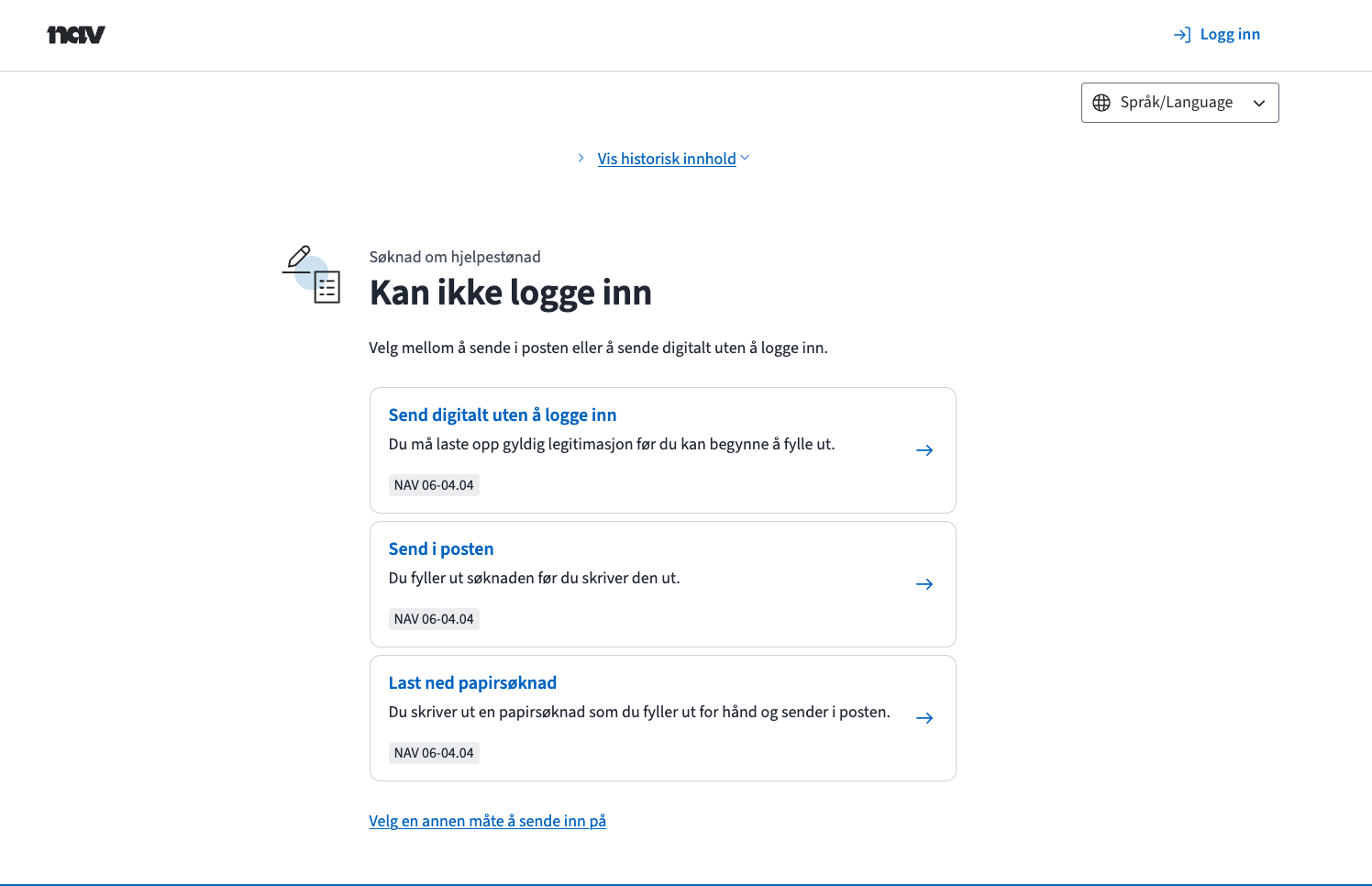Click the NAV 06-04.04 tag under Send digitalt

434,485
